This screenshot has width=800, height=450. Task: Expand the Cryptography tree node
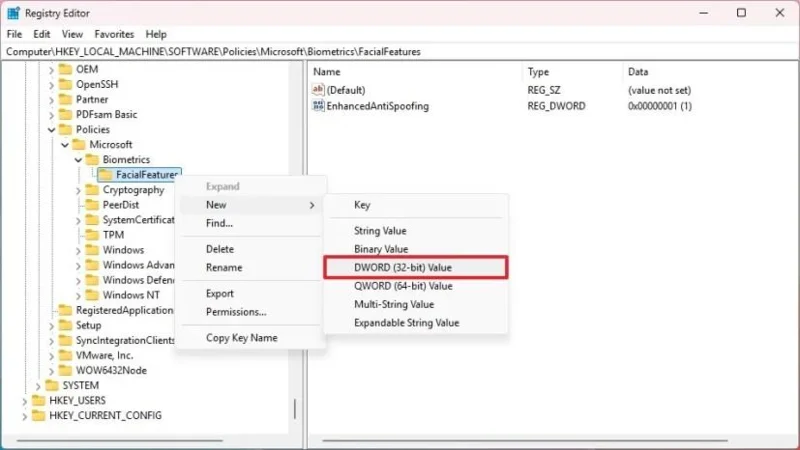click(78, 190)
